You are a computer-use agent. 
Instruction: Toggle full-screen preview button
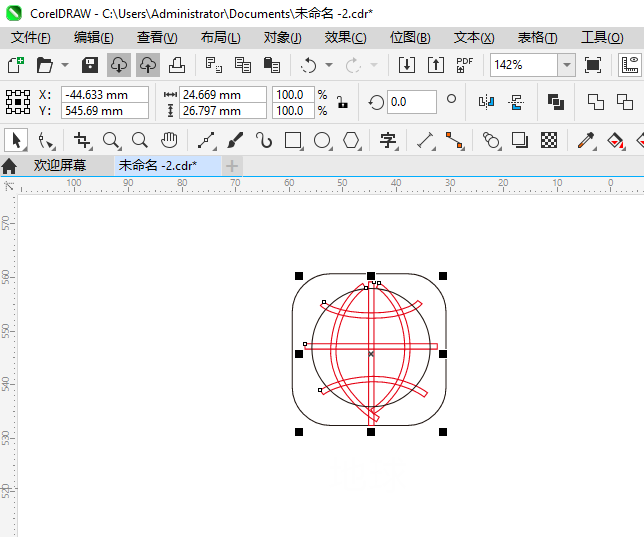pyautogui.click(x=593, y=65)
